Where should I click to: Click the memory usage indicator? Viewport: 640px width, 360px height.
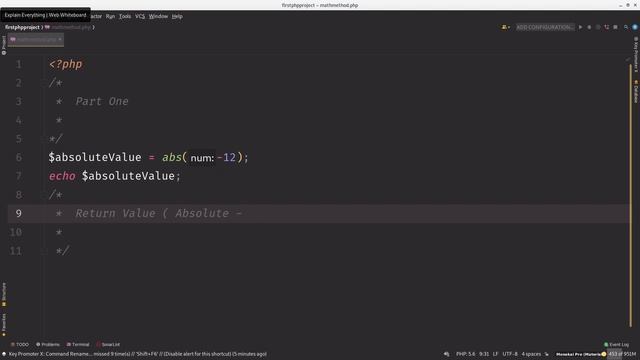[x=622, y=354]
